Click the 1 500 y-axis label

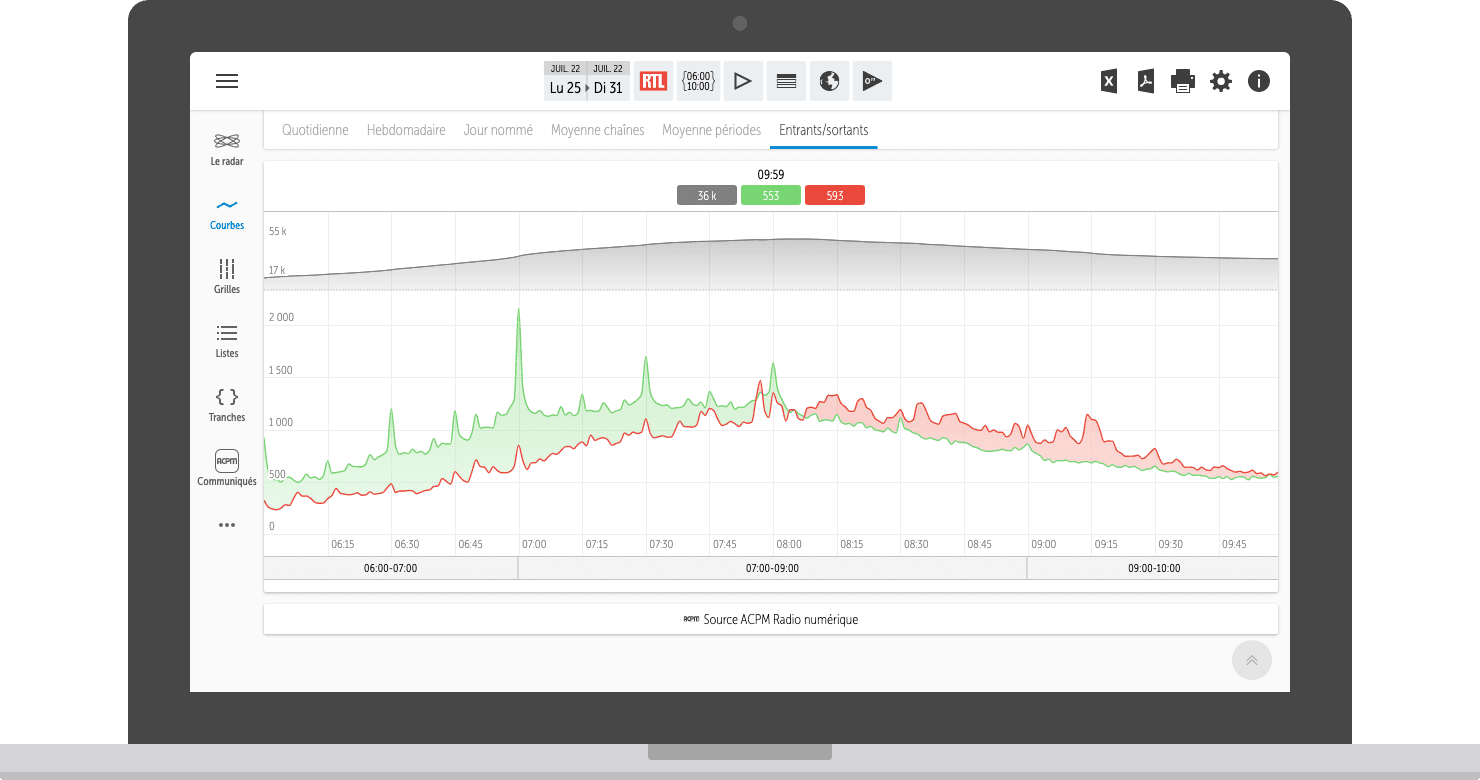pyautogui.click(x=281, y=371)
